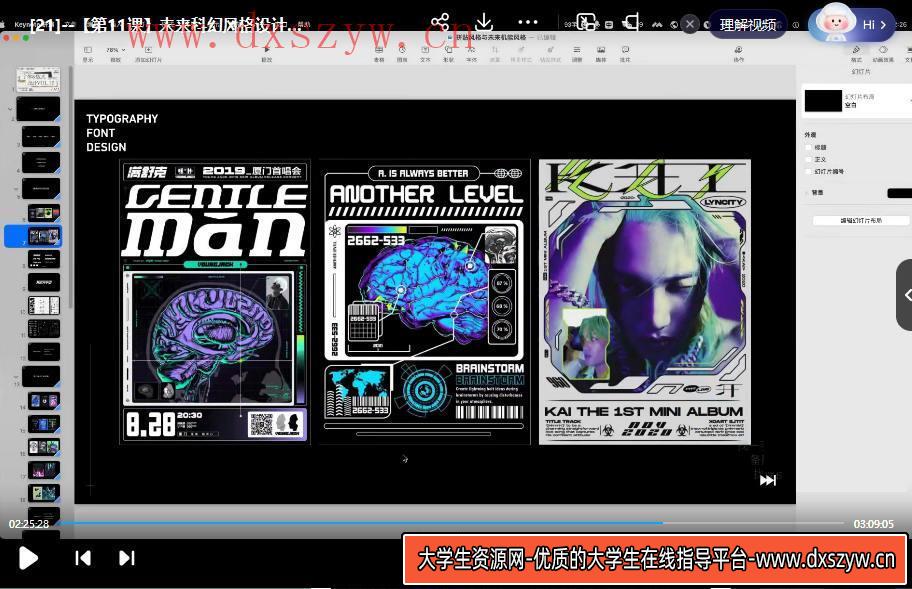Select slide 1 thumbnail in navigator
This screenshot has width=912, height=589.
38,80
